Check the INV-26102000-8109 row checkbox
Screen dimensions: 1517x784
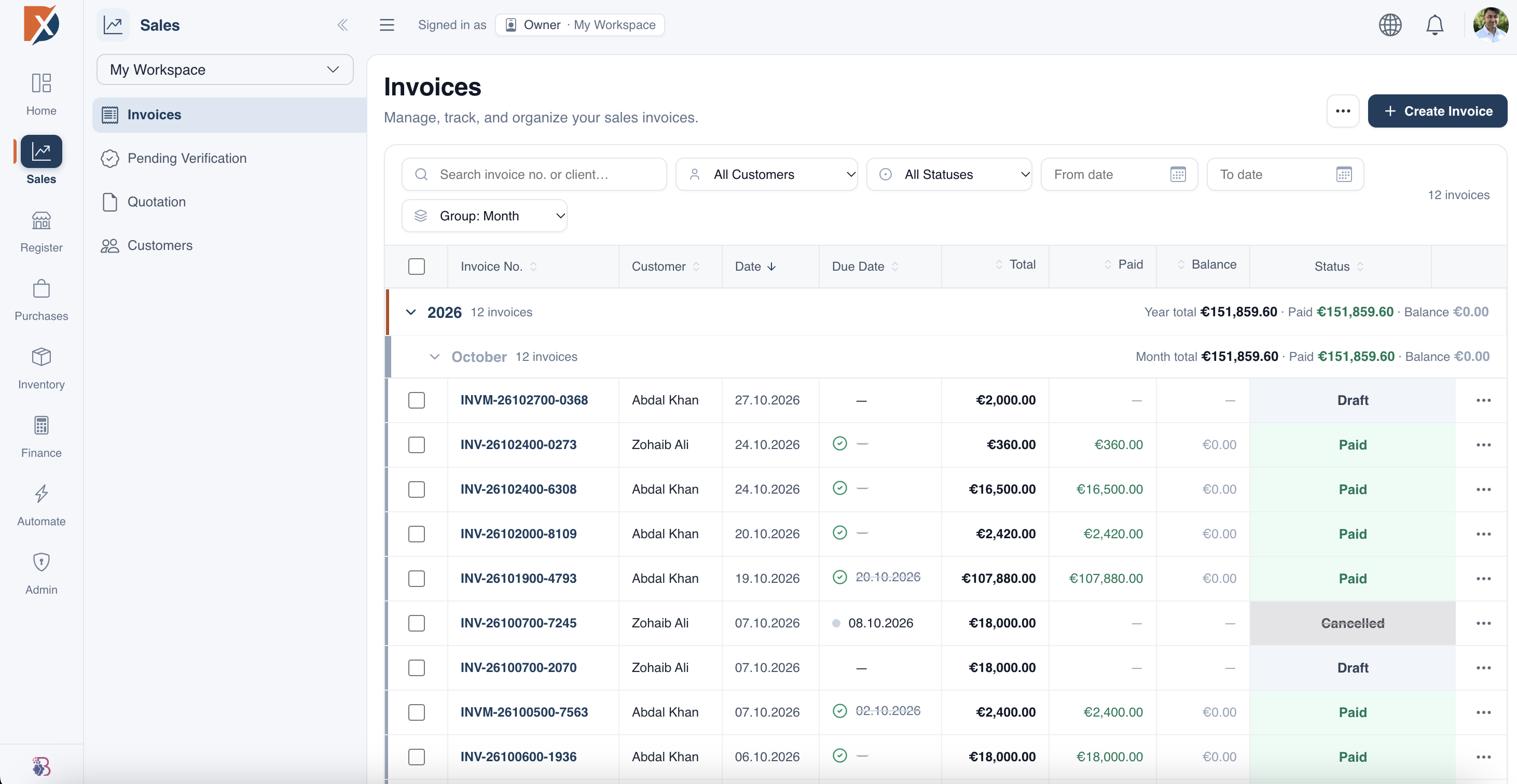tap(417, 534)
